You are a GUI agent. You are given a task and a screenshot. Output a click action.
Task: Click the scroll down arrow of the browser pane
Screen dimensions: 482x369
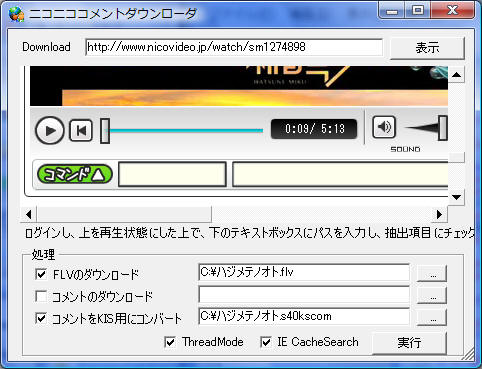[456, 197]
